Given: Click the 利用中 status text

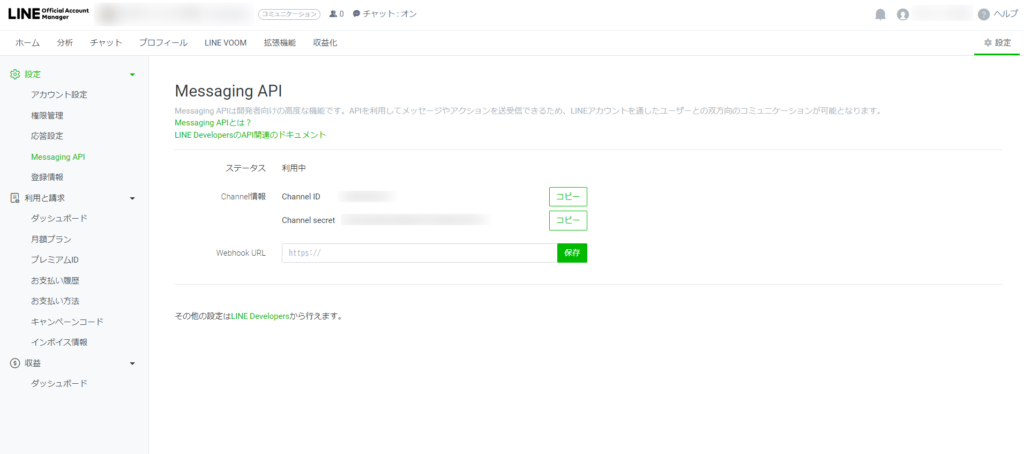Looking at the screenshot, I should [294, 168].
